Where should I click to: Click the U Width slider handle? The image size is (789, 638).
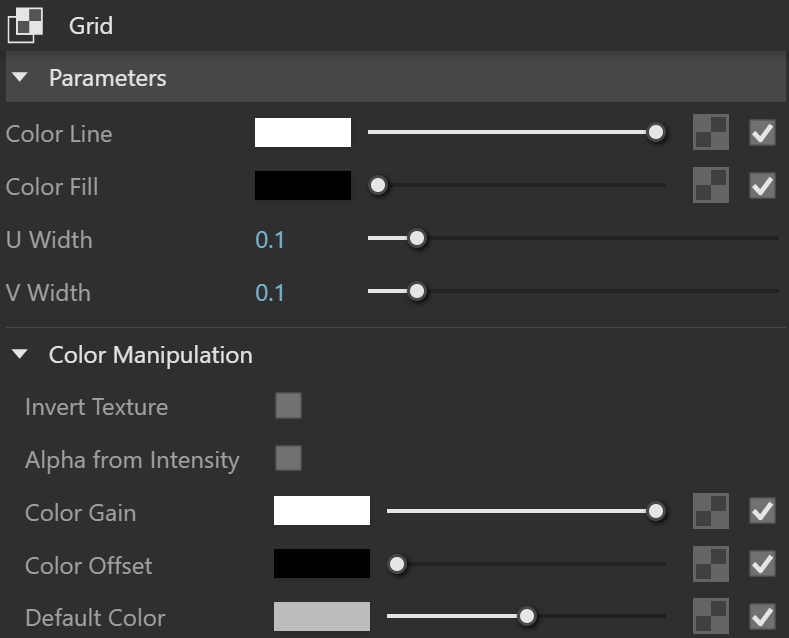pos(417,238)
